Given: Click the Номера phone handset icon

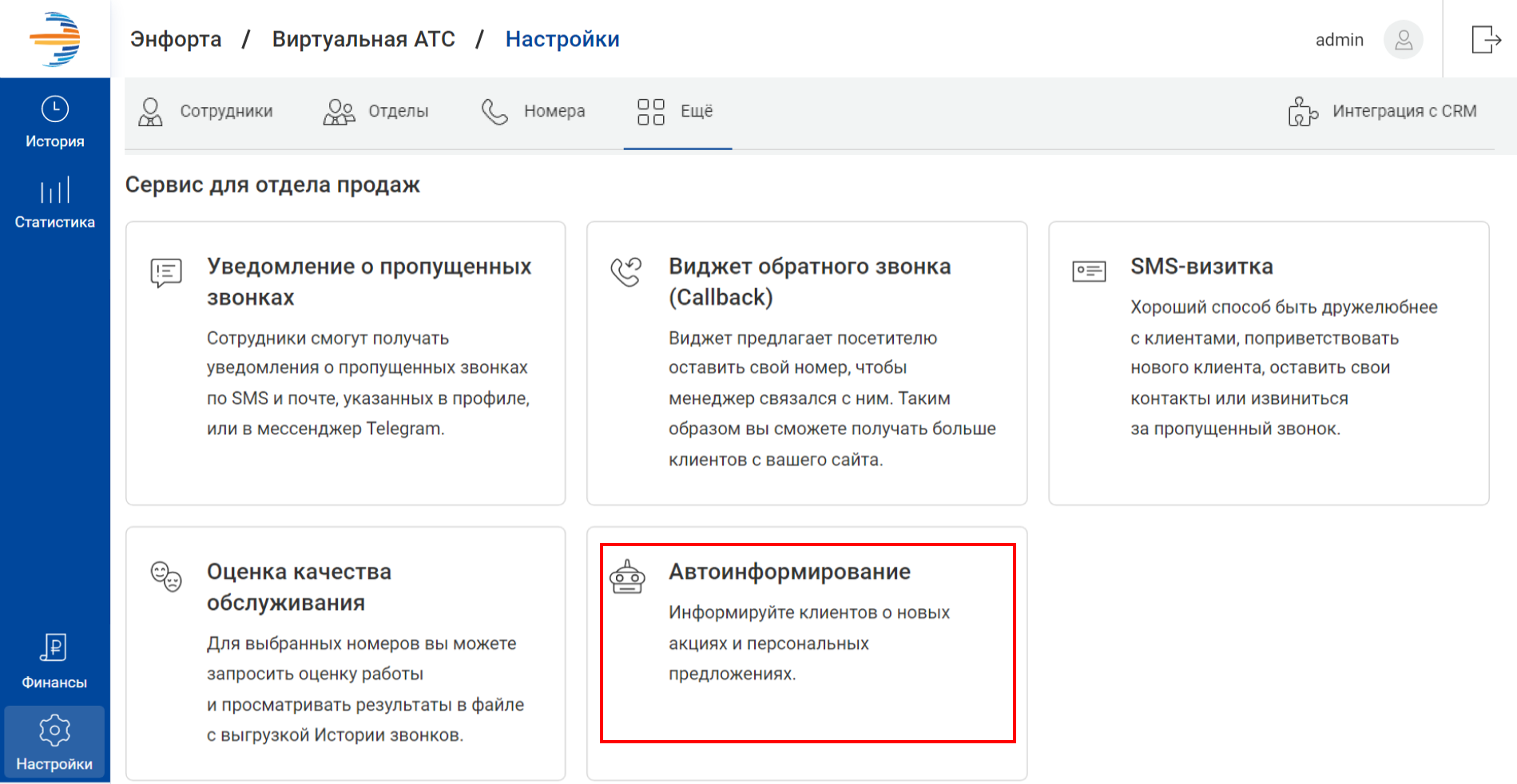Looking at the screenshot, I should point(494,112).
